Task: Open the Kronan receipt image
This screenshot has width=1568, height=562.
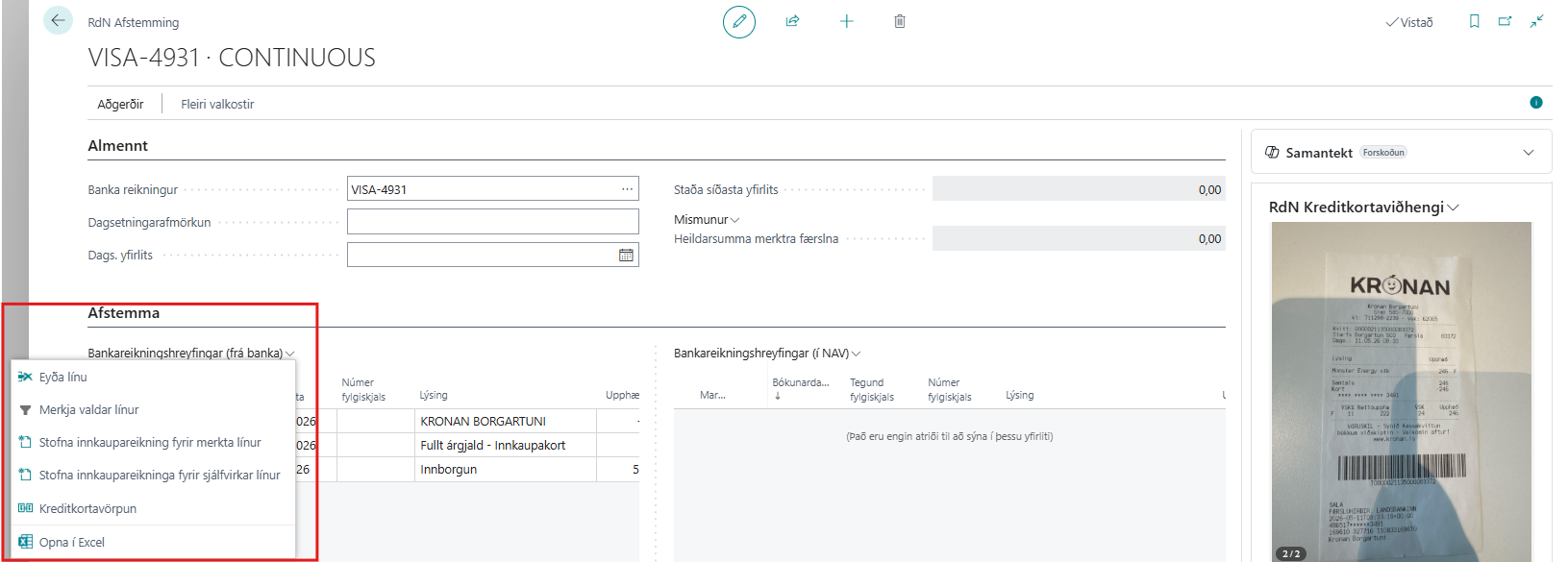Action: [1402, 392]
